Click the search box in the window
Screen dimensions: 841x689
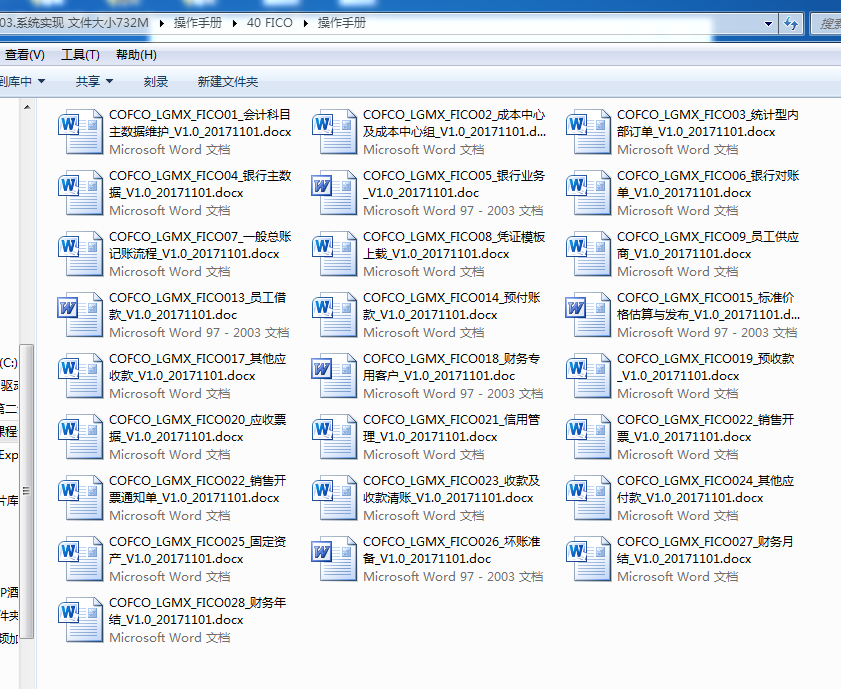pos(824,24)
